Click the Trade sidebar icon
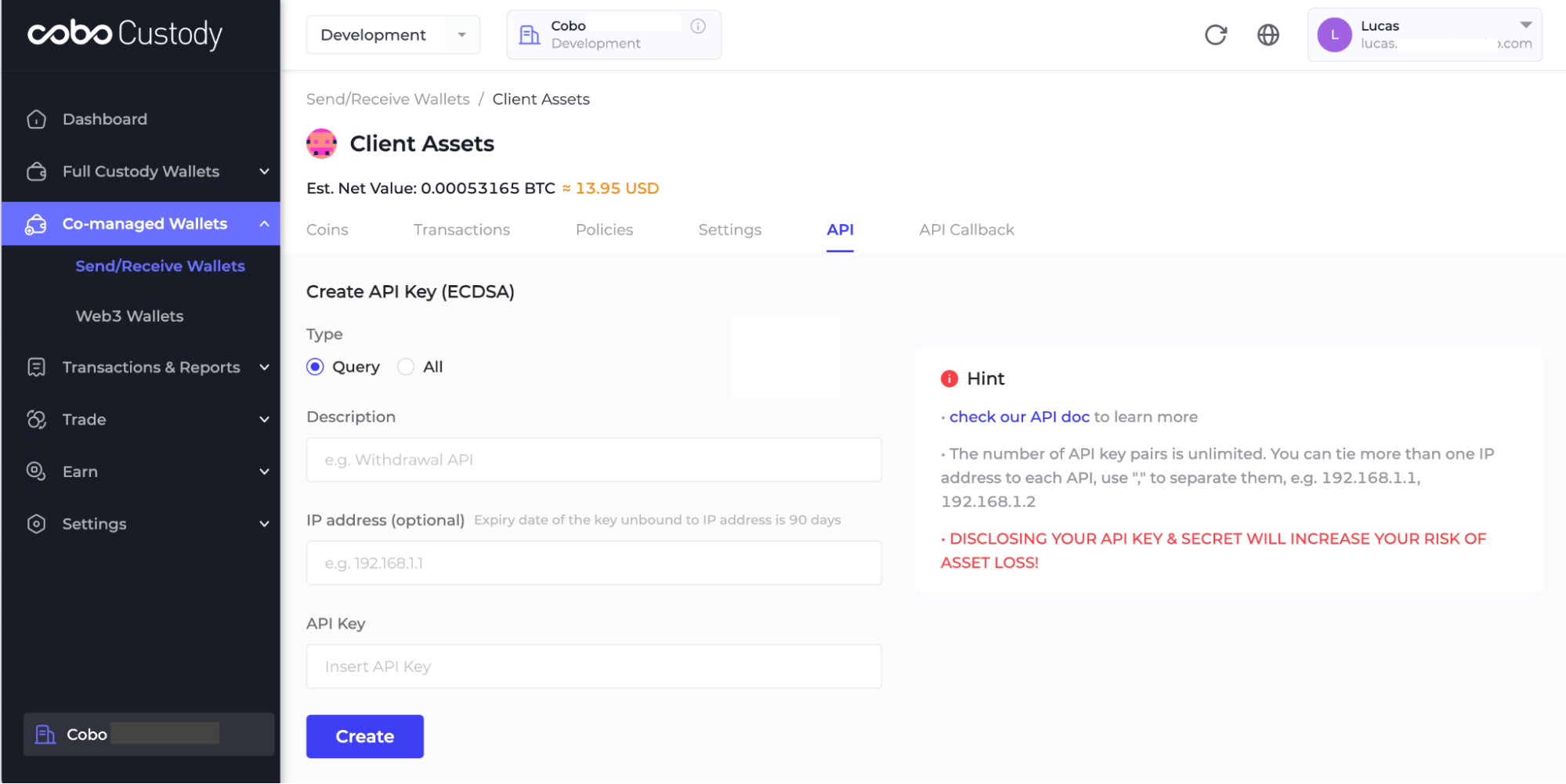1566x784 pixels. tap(37, 420)
